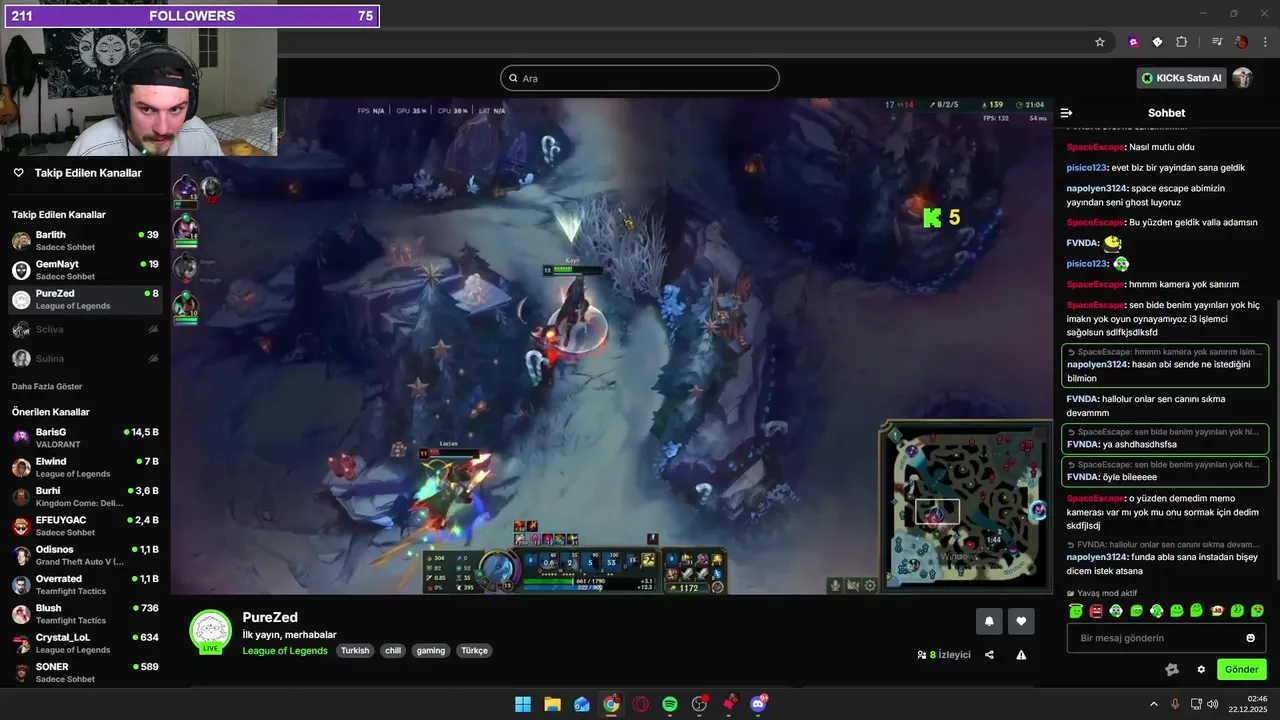Click League of Legends category link
Screen dimensions: 1280x720
tap(285, 650)
